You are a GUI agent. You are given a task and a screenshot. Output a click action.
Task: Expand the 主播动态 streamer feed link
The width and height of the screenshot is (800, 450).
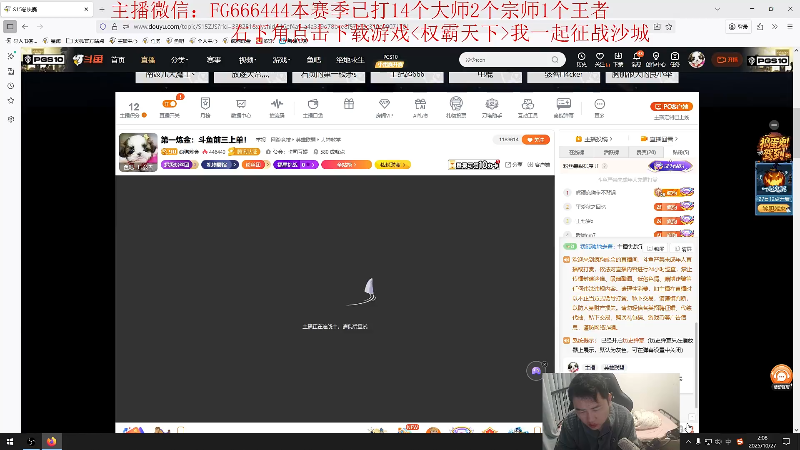pyautogui.click(x=594, y=139)
